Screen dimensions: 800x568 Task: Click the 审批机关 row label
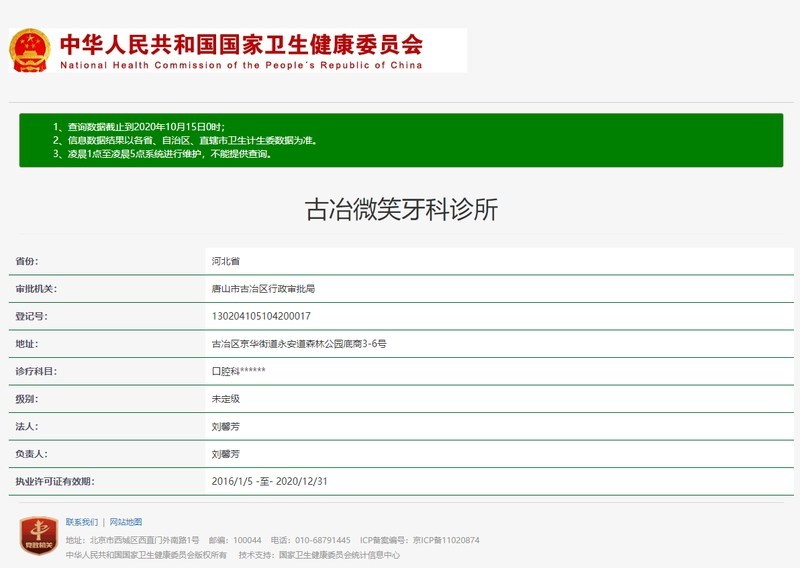click(36, 289)
